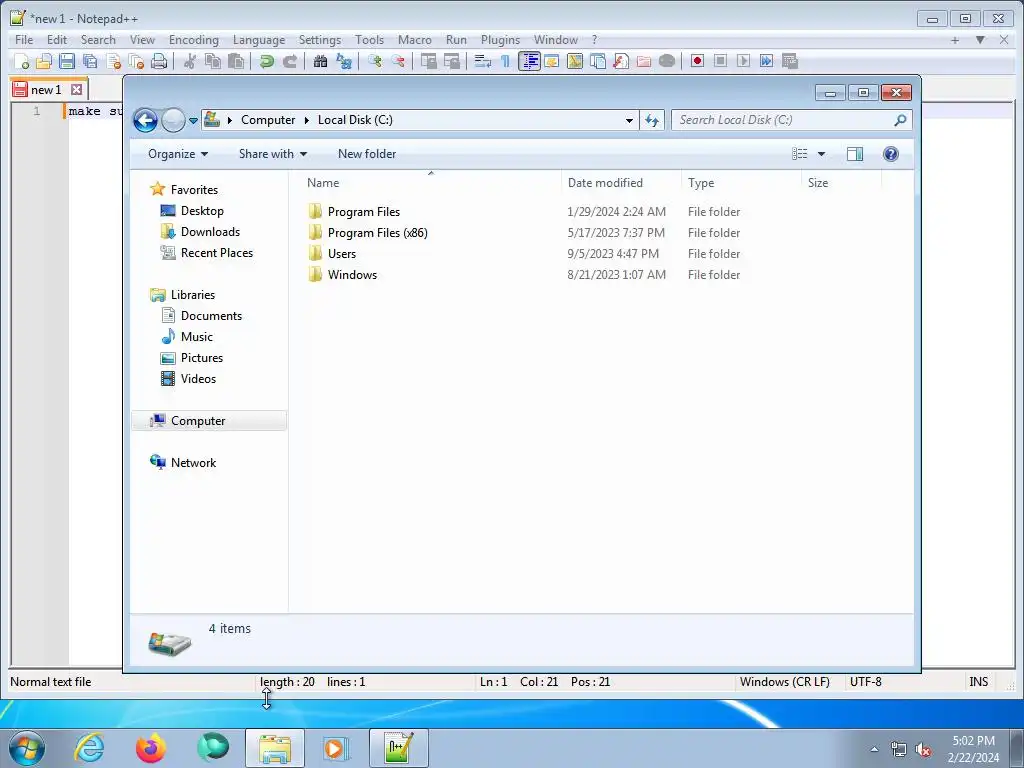This screenshot has height=768, width=1024.
Task: Open the More view options dropdown arrow
Action: 822,154
